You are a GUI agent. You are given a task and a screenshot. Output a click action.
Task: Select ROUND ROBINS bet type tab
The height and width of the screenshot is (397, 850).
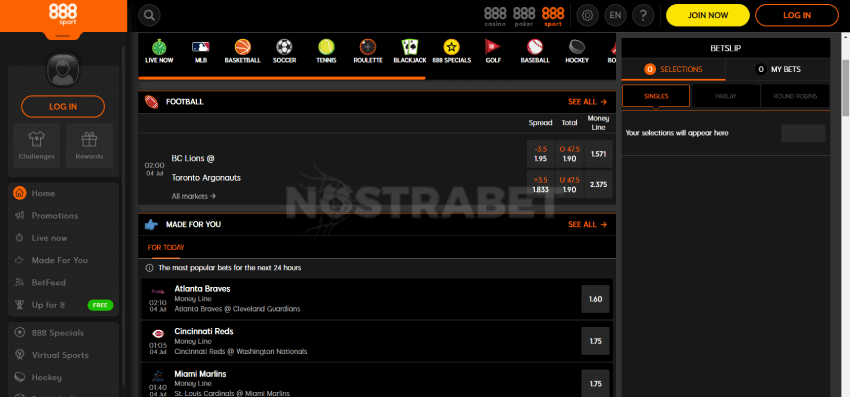click(x=795, y=96)
